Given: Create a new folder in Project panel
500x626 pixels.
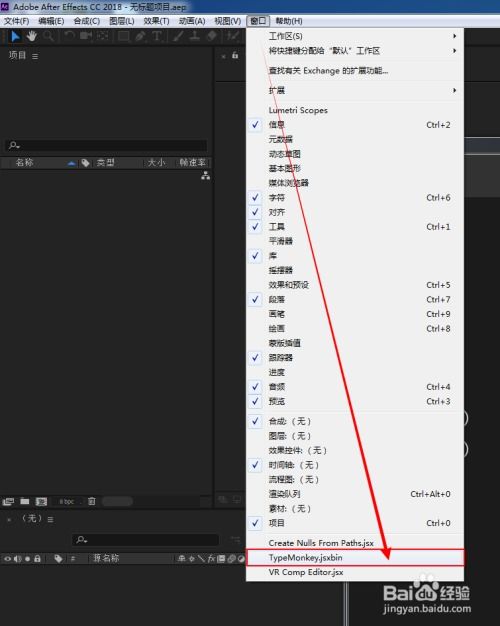Looking at the screenshot, I should pos(25,501).
